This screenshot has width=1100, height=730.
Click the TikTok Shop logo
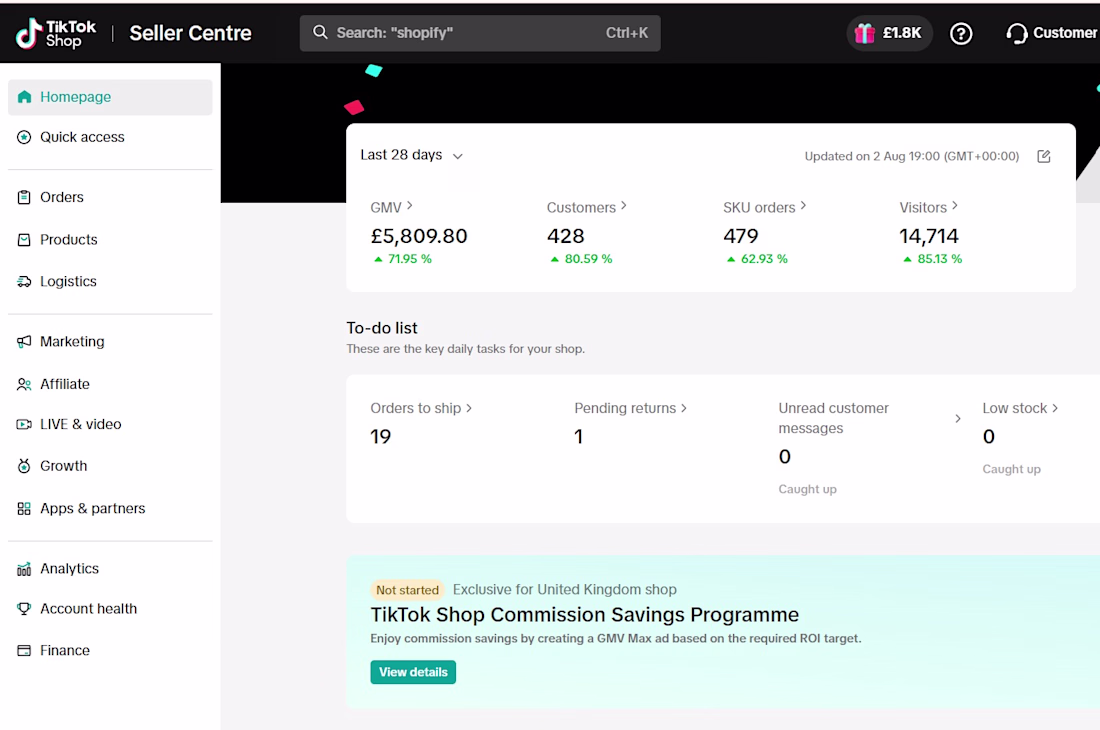(56, 33)
